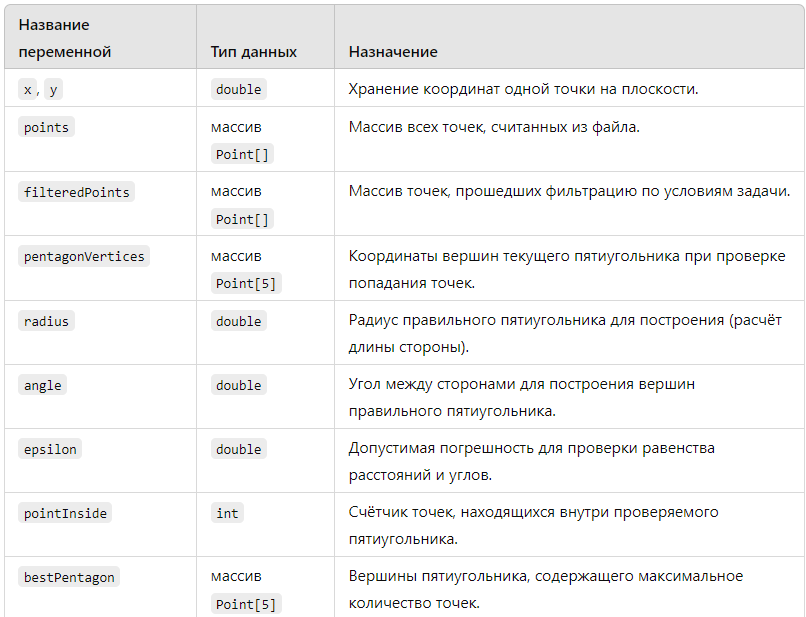Click the 'filteredPoints' variable name
This screenshot has height=617, width=806.
click(77, 192)
